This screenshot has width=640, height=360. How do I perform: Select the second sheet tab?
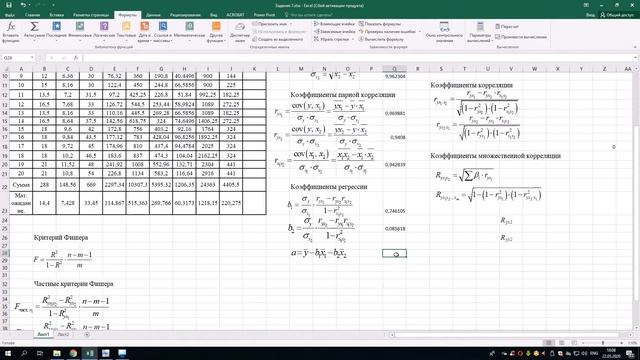point(63,335)
